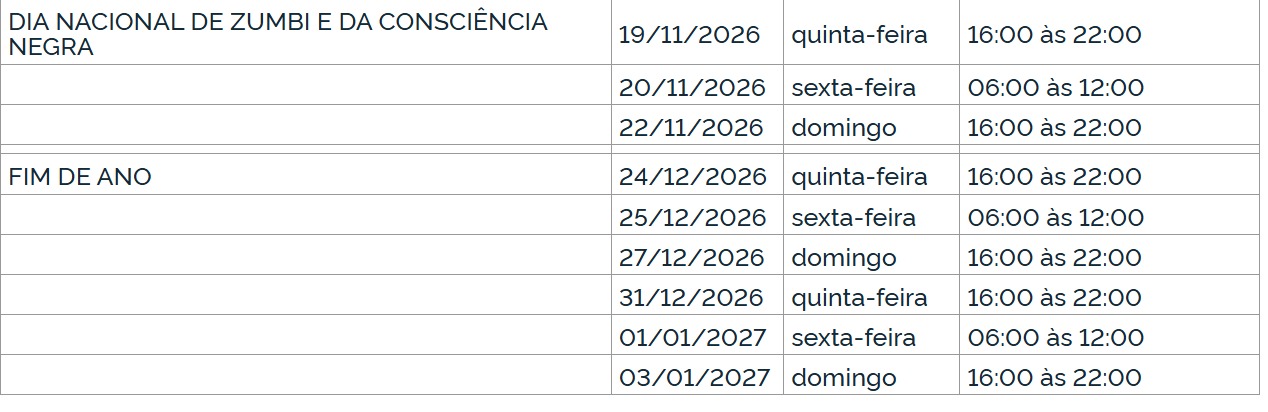Select the date 24/12/2026

693,177
